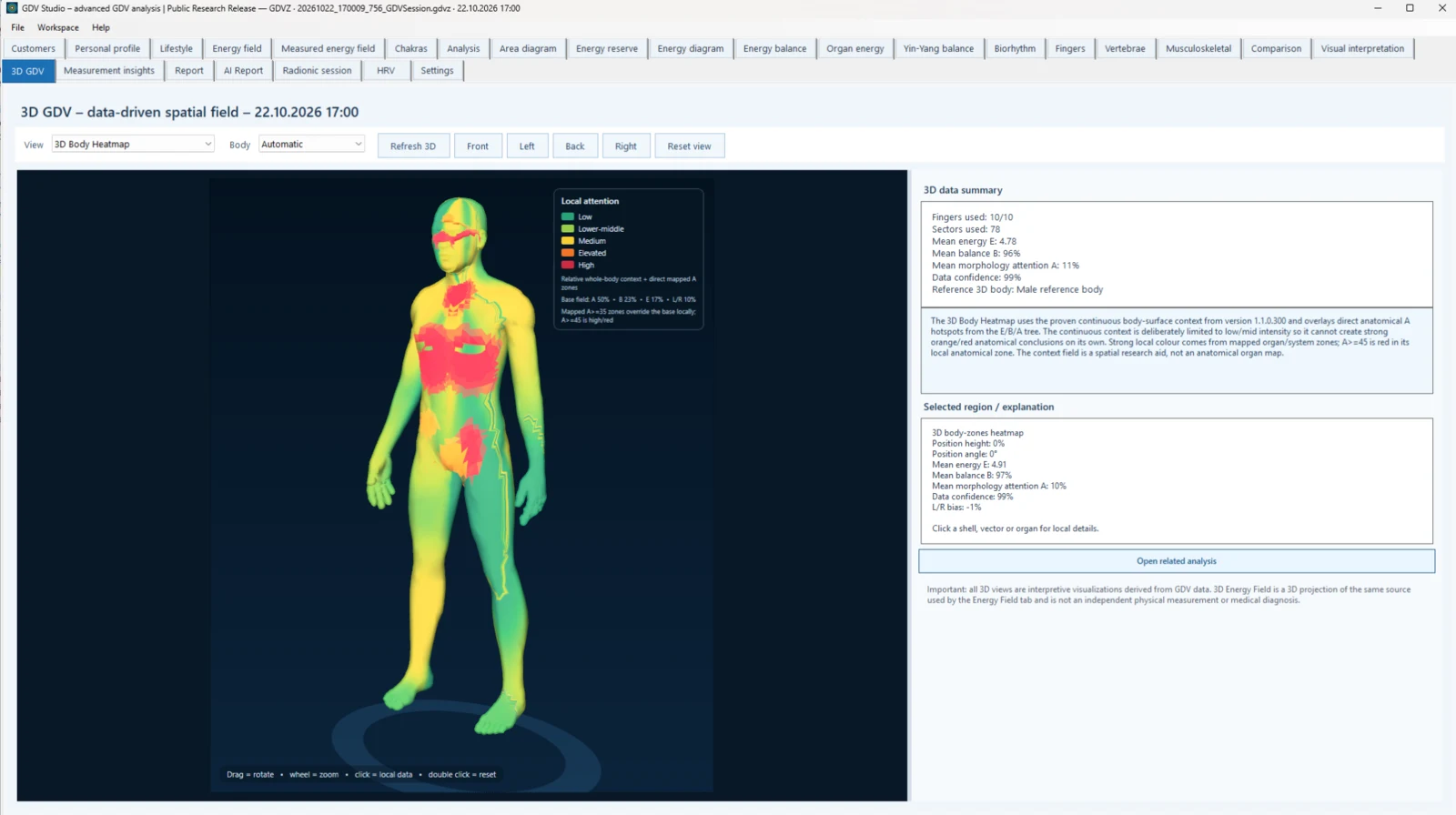Open the Energy reserve tab
1456x815 pixels.
pos(607,48)
